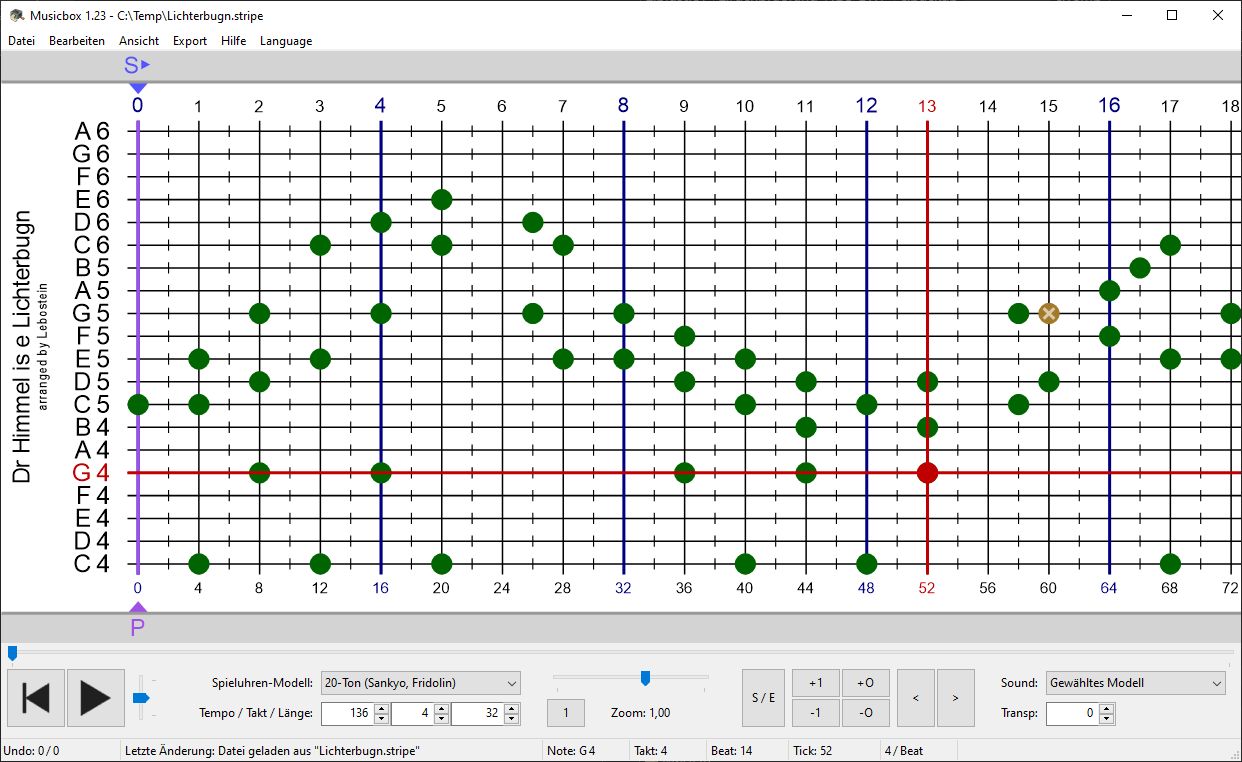Click the E6 note at tick 20
The image size is (1242, 762).
click(441, 199)
